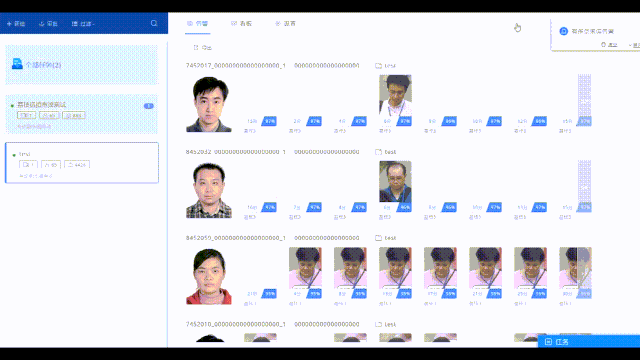
Task: Open the man's ID photo for record 7452017
Action: point(209,104)
